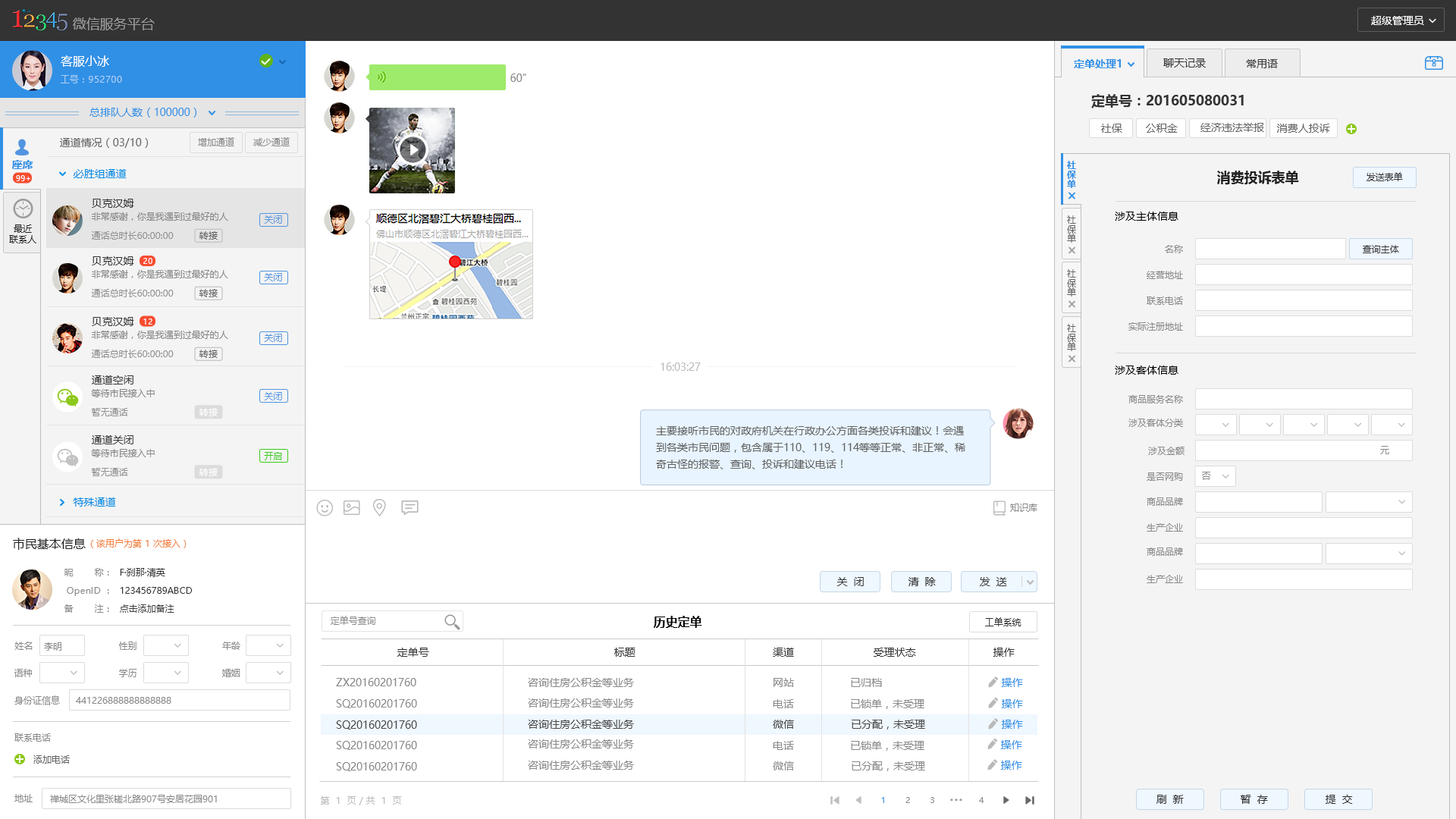Switch to the 聊天记录 tab
Image resolution: width=1456 pixels, height=819 pixels.
1184,63
